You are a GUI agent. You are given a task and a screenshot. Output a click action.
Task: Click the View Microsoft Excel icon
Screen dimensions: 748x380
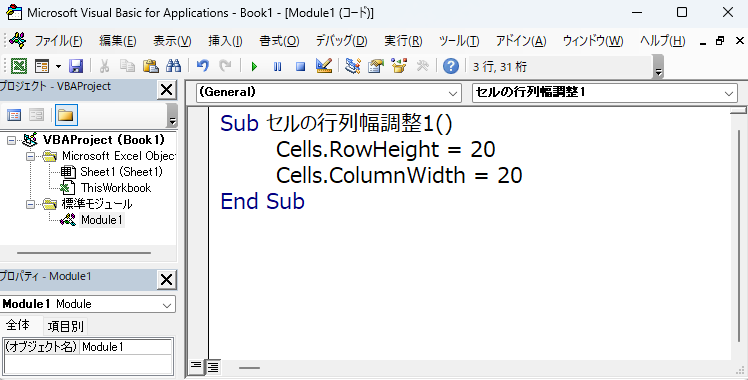pos(19,66)
